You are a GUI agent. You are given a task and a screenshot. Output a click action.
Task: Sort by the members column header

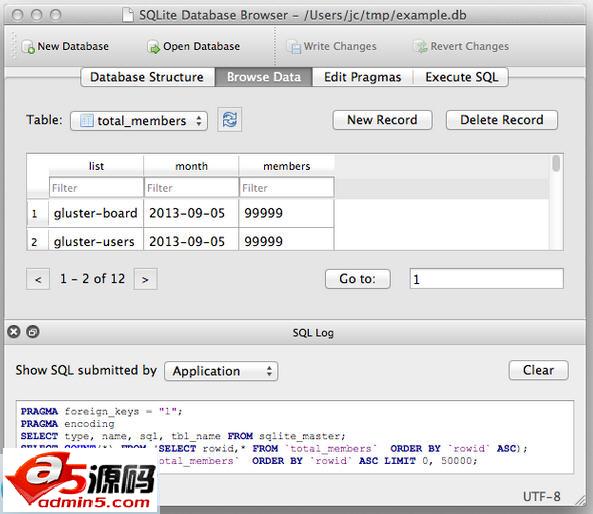click(x=287, y=166)
